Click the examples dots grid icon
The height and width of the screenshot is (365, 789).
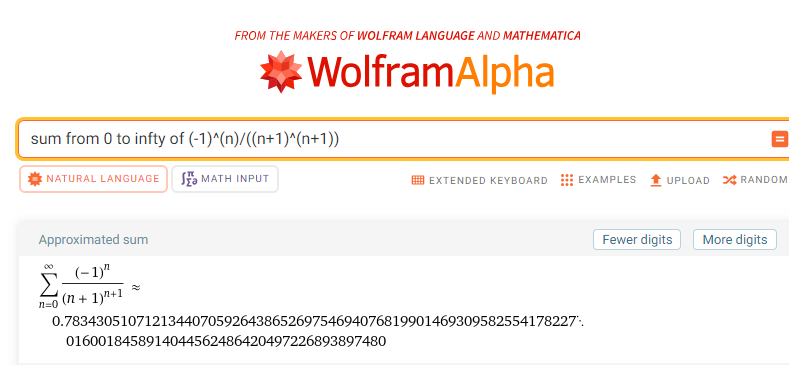(567, 180)
